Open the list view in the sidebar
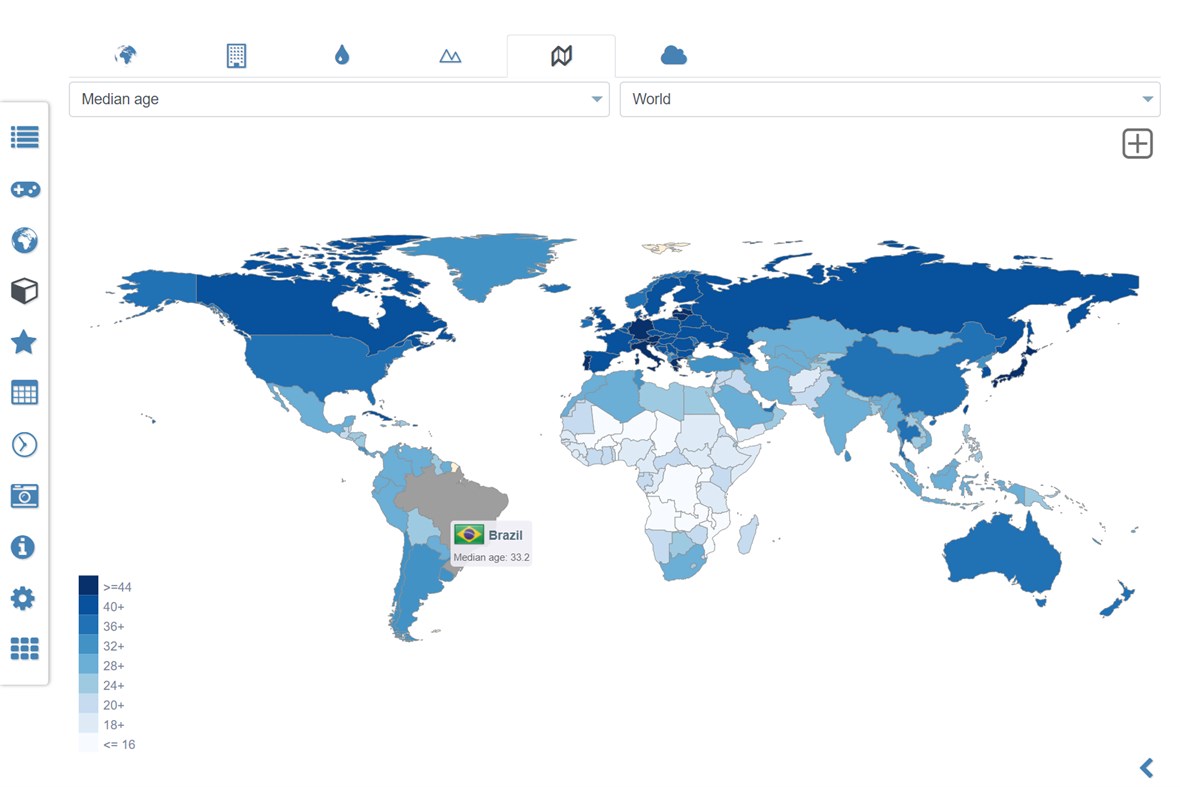This screenshot has width=1180, height=787. click(24, 138)
